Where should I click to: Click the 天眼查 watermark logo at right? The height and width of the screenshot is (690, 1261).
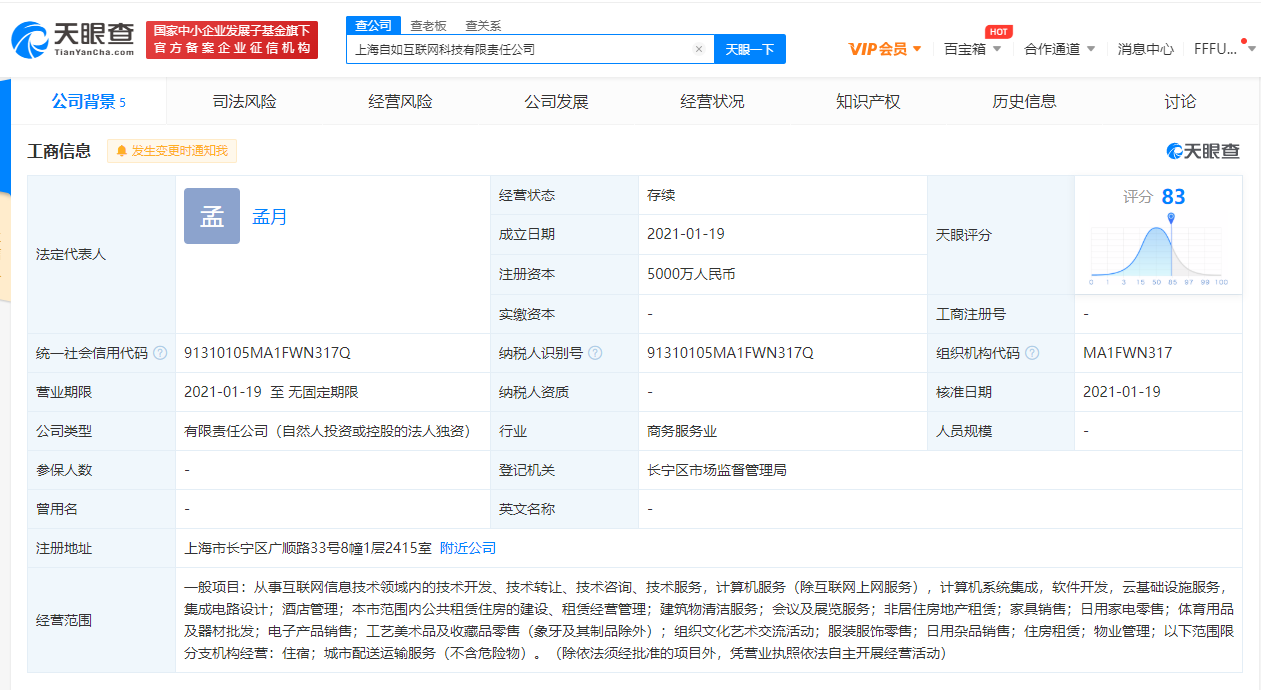(x=1203, y=151)
